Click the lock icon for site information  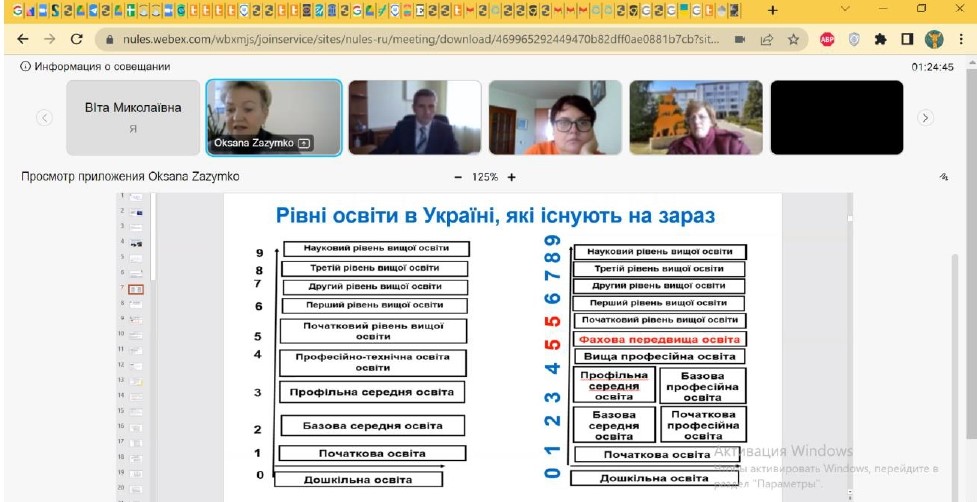110,39
